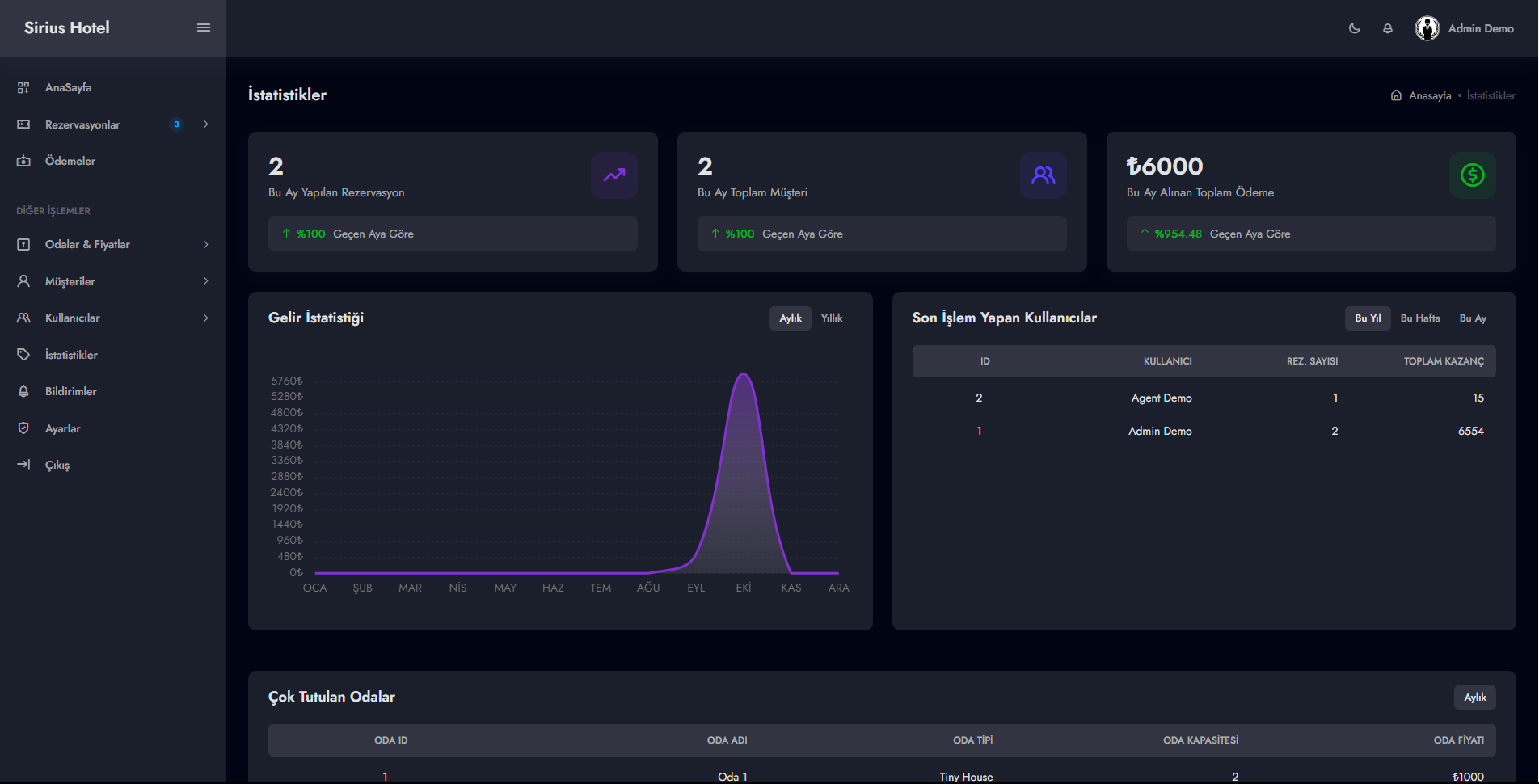Click the Müşteriler person icon
Viewport: 1539px width, 784px height.
click(23, 281)
